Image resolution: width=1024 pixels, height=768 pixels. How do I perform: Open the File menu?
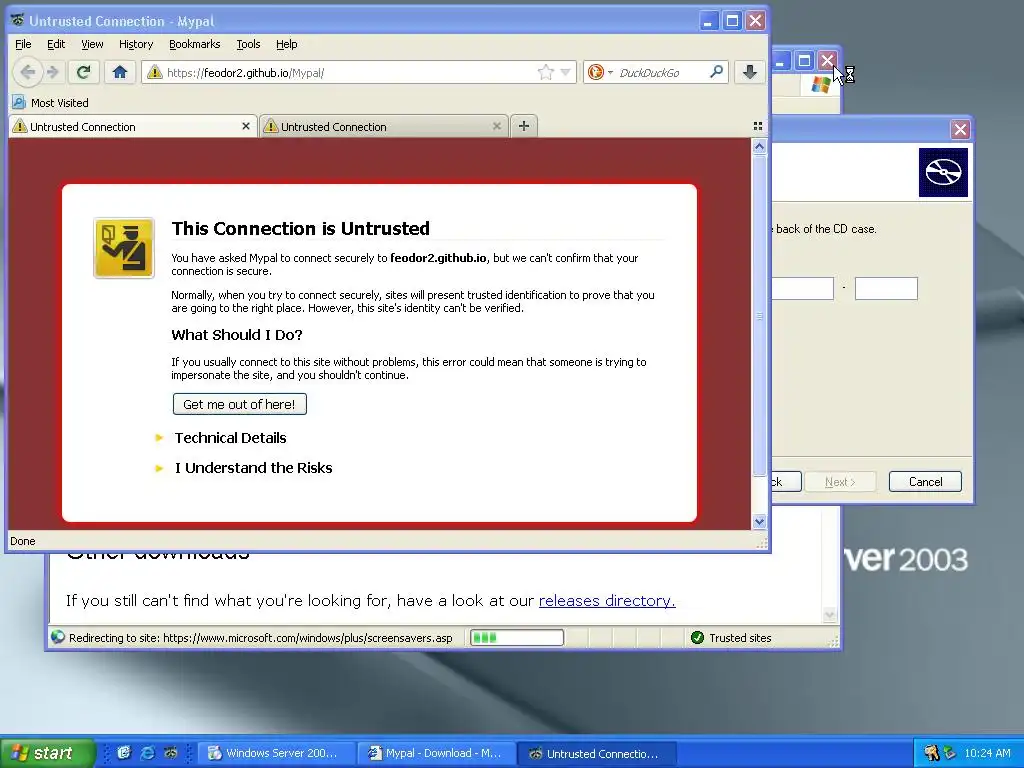pos(23,44)
